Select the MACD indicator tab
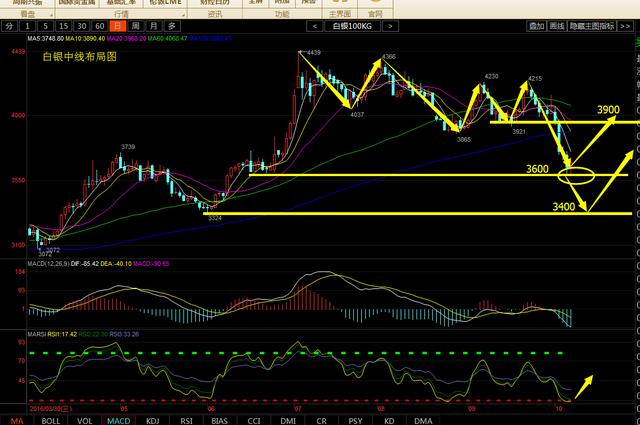Screen dimensions: 640x425 pos(119,421)
